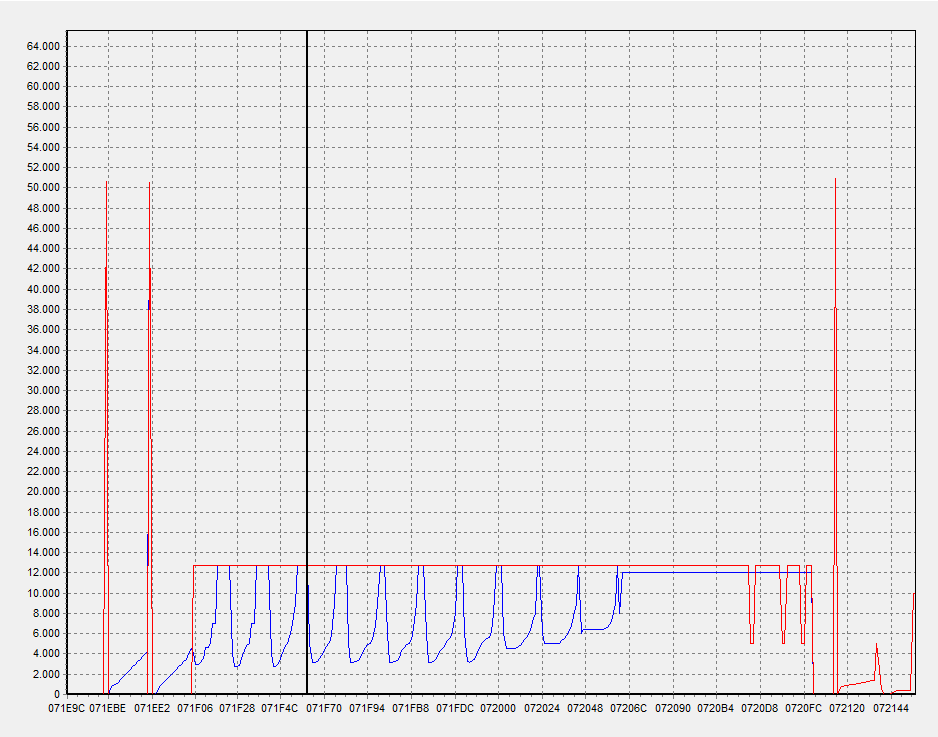The width and height of the screenshot is (938, 737).
Task: Click the small red bump above 072144
Action: click(x=877, y=650)
